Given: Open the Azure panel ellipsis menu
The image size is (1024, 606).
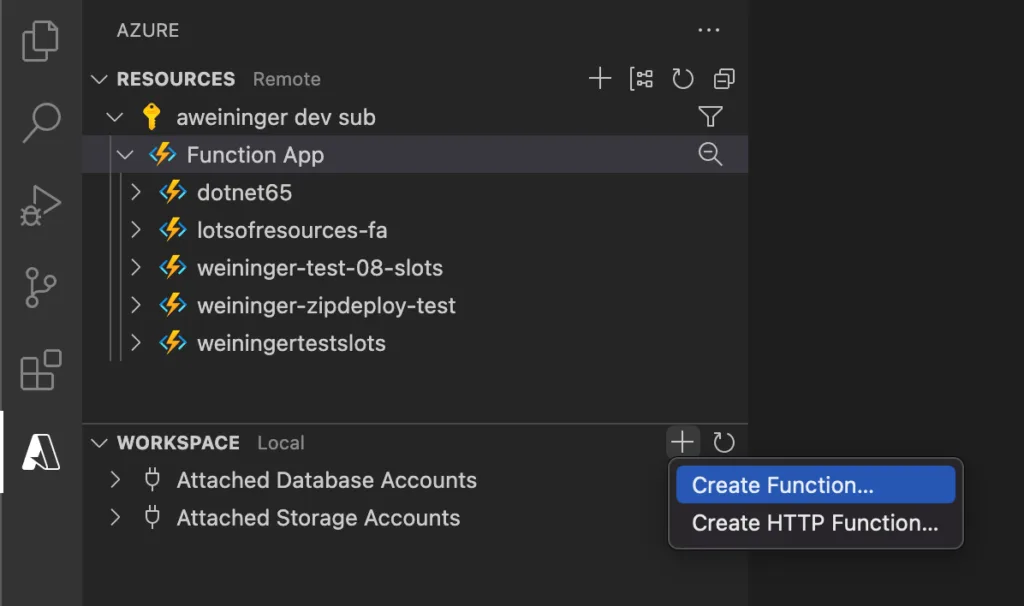Looking at the screenshot, I should pos(709,31).
